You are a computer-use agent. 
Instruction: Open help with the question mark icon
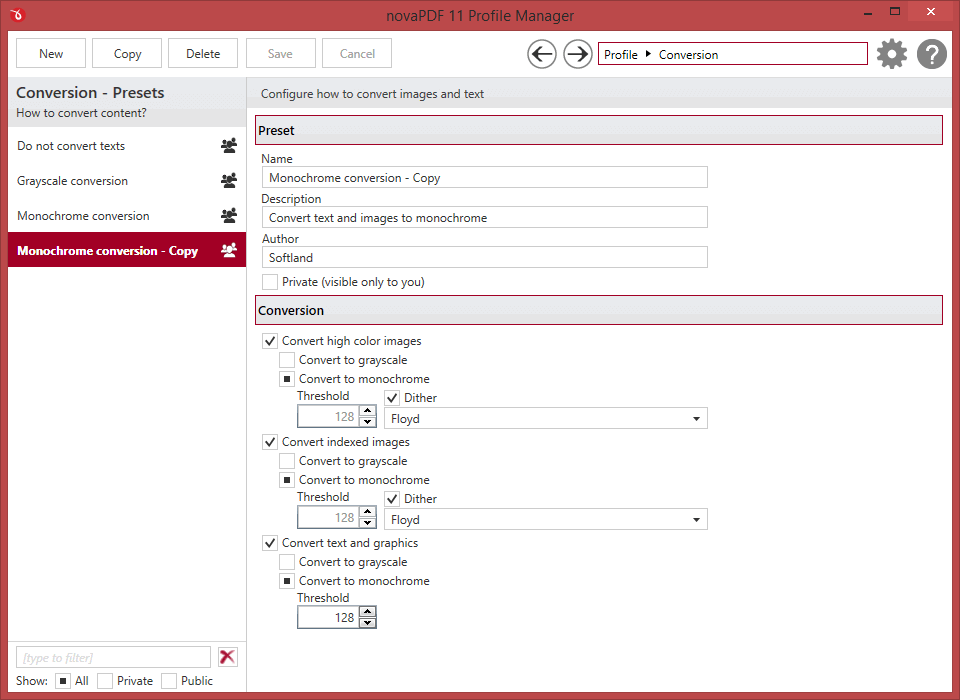932,54
